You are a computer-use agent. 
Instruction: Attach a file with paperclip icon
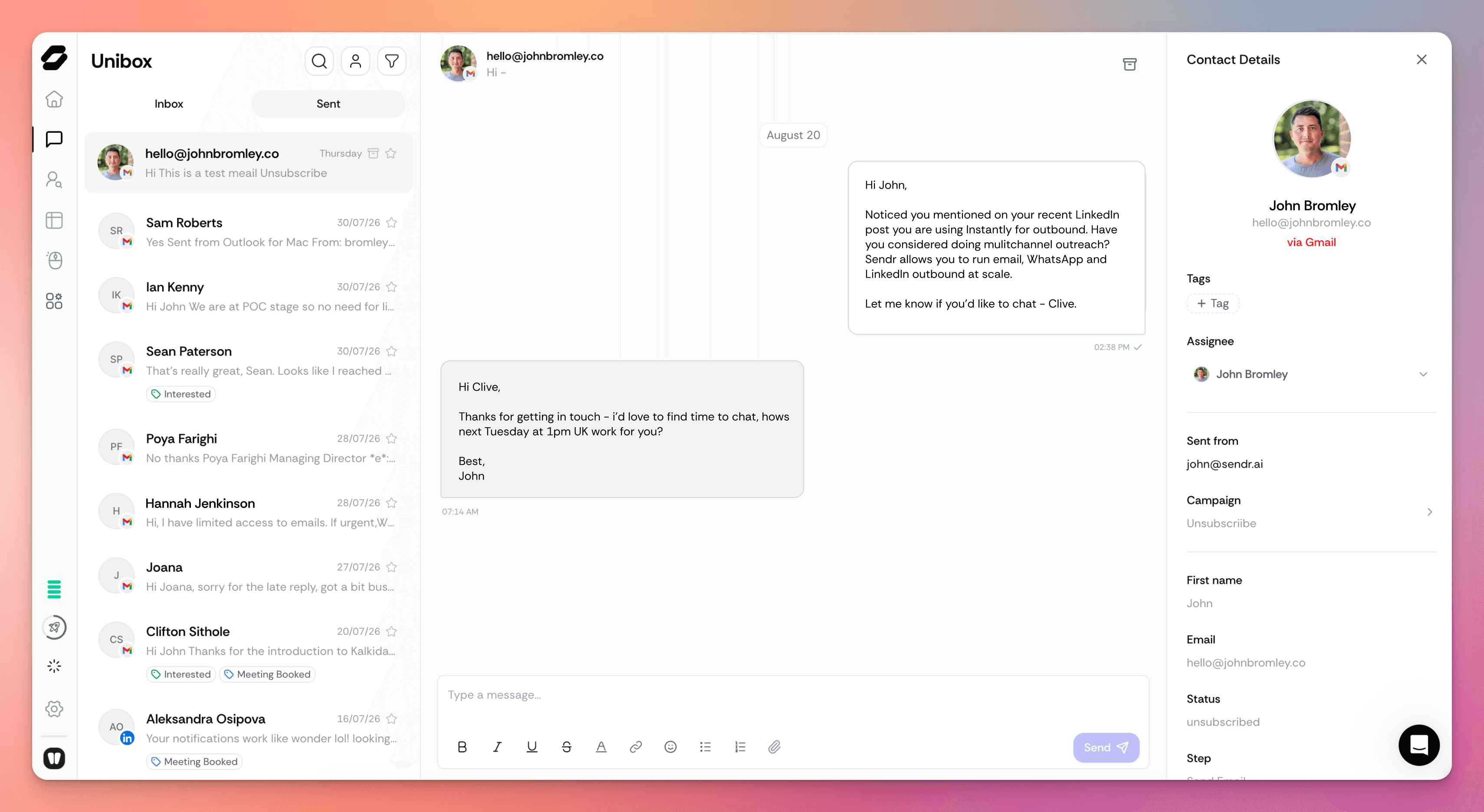click(x=775, y=747)
